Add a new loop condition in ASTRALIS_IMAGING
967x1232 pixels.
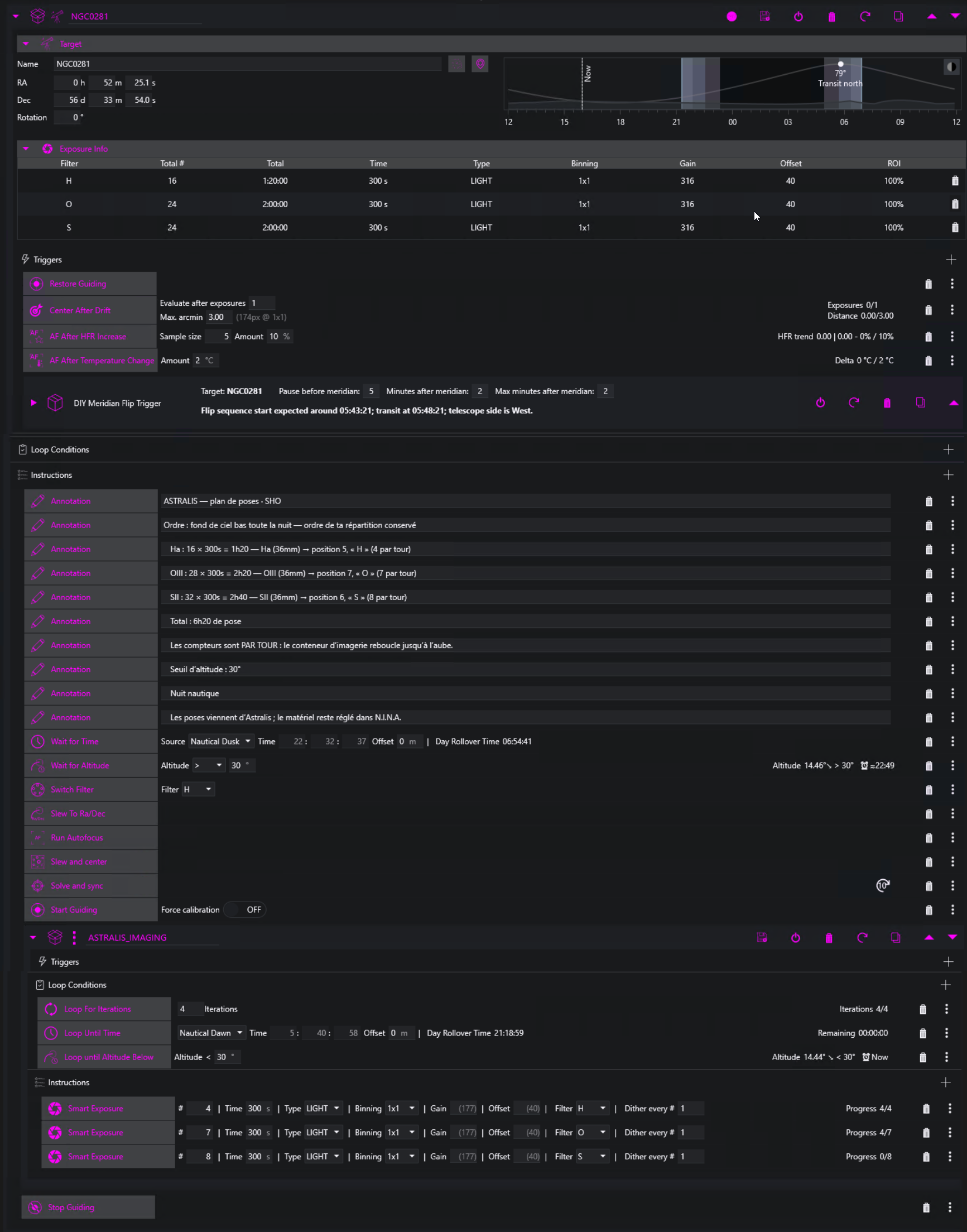[x=945, y=985]
